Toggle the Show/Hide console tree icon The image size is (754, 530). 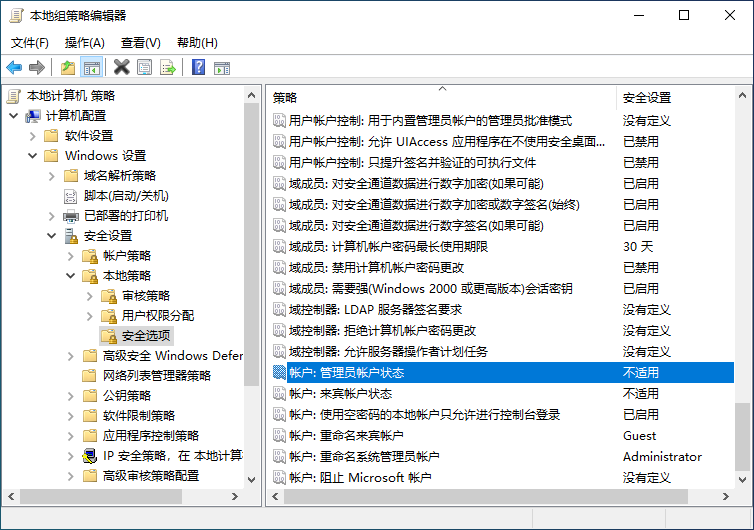91,67
